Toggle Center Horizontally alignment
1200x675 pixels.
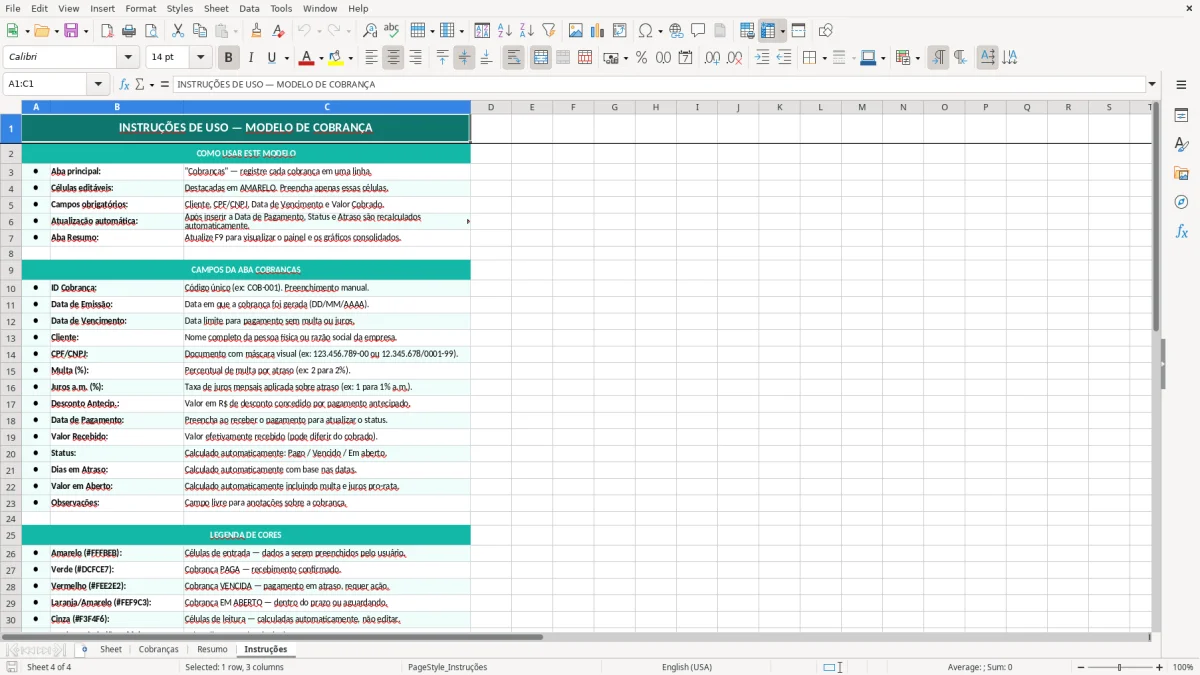tap(393, 58)
